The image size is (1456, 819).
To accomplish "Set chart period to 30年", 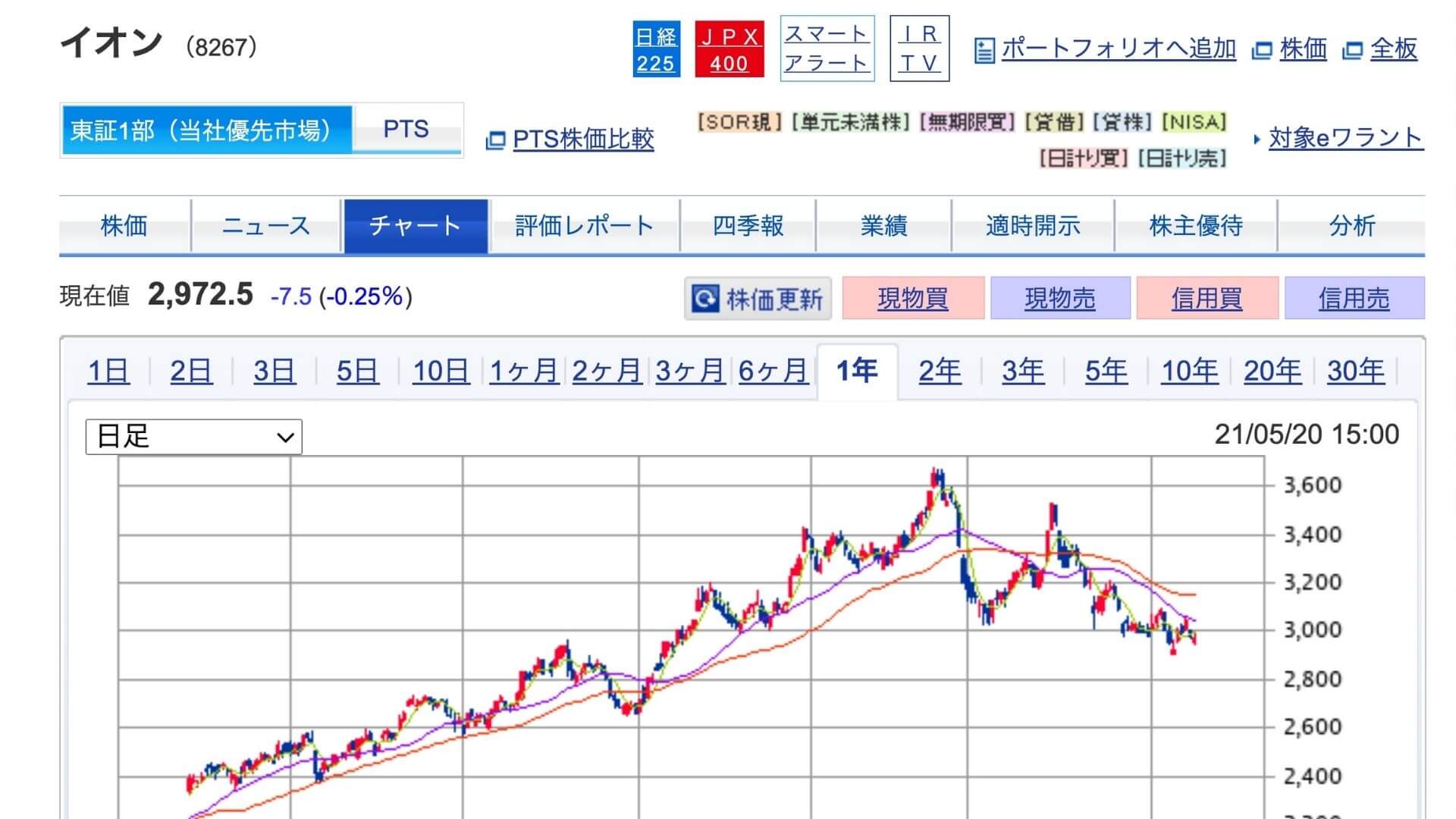I will point(1356,371).
